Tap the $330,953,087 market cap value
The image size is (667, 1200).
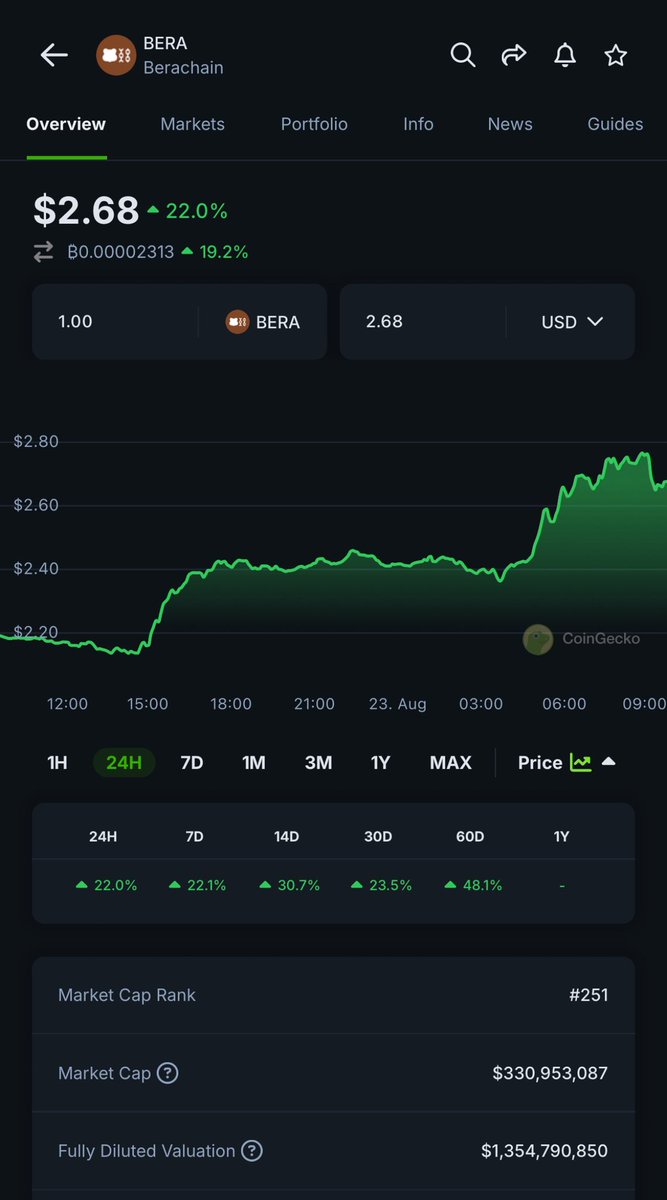click(550, 1073)
